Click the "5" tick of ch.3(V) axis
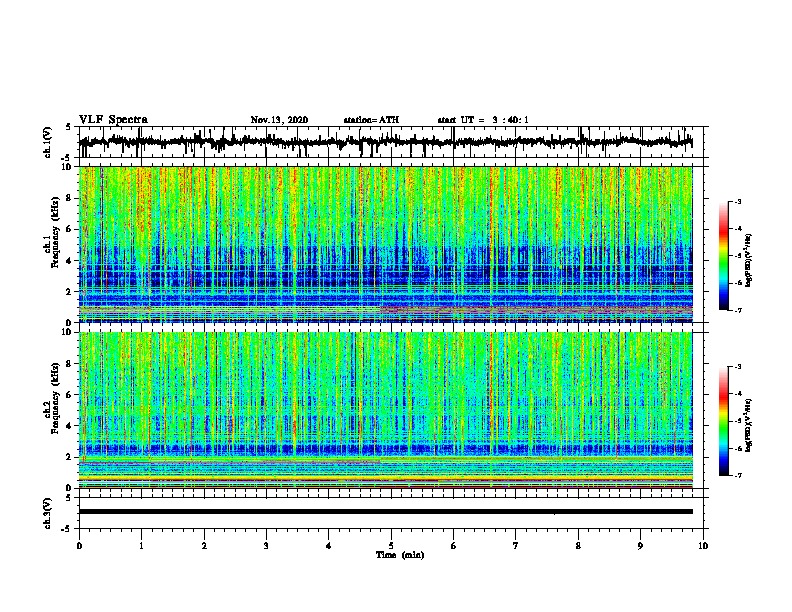This screenshot has height=612, width=792. click(x=68, y=498)
